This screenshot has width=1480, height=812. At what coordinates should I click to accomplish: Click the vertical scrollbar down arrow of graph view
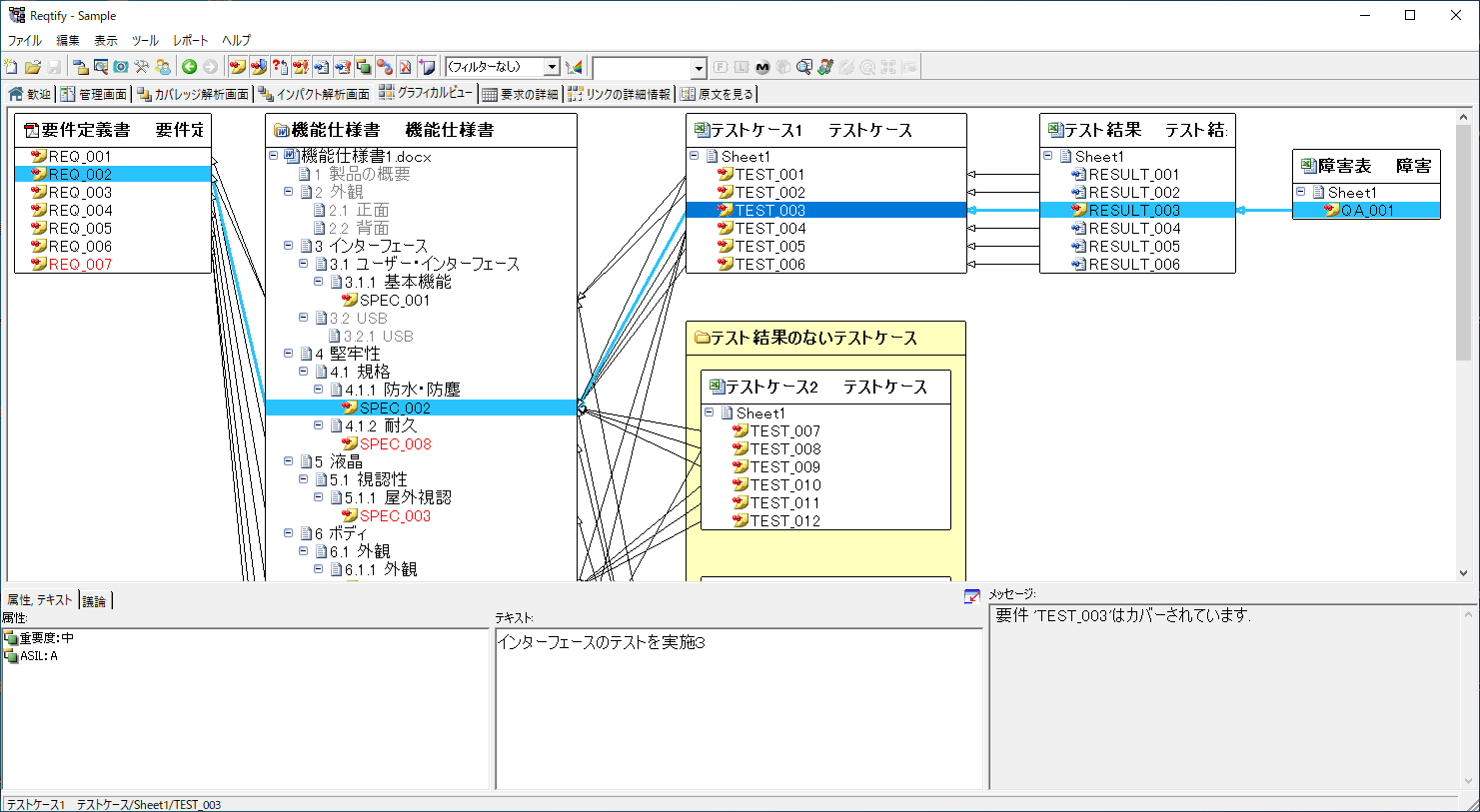point(1464,573)
